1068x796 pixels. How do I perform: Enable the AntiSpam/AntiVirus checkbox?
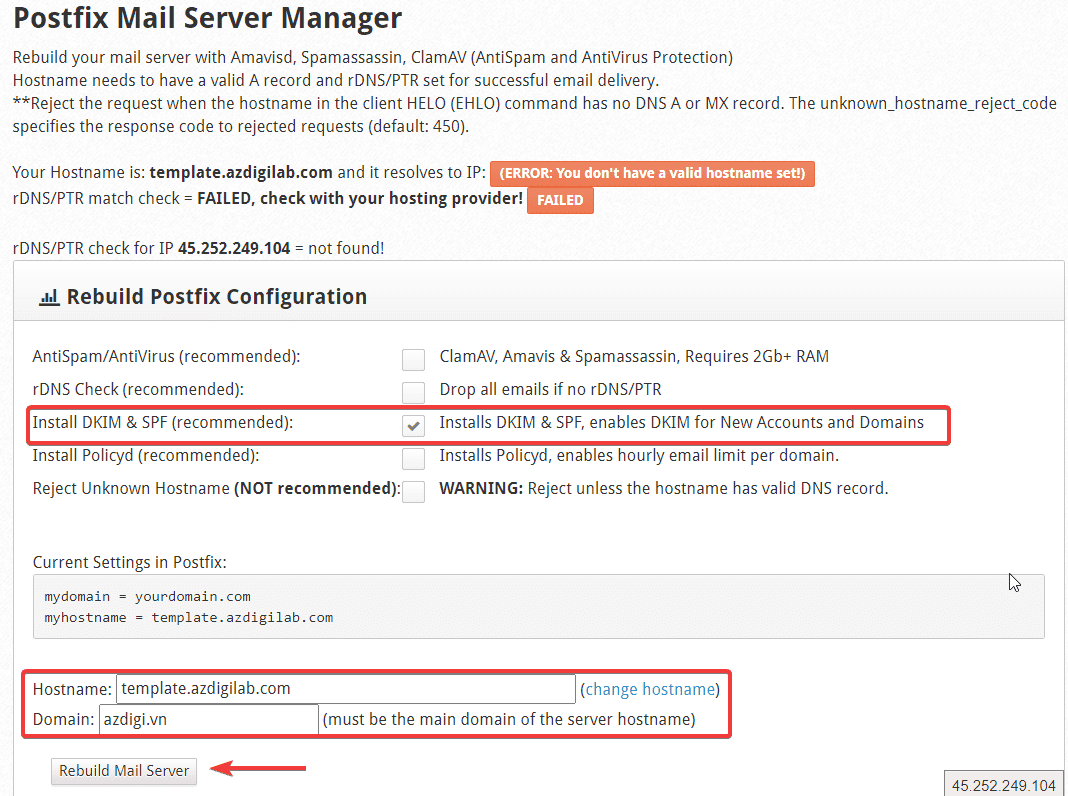[x=413, y=359]
